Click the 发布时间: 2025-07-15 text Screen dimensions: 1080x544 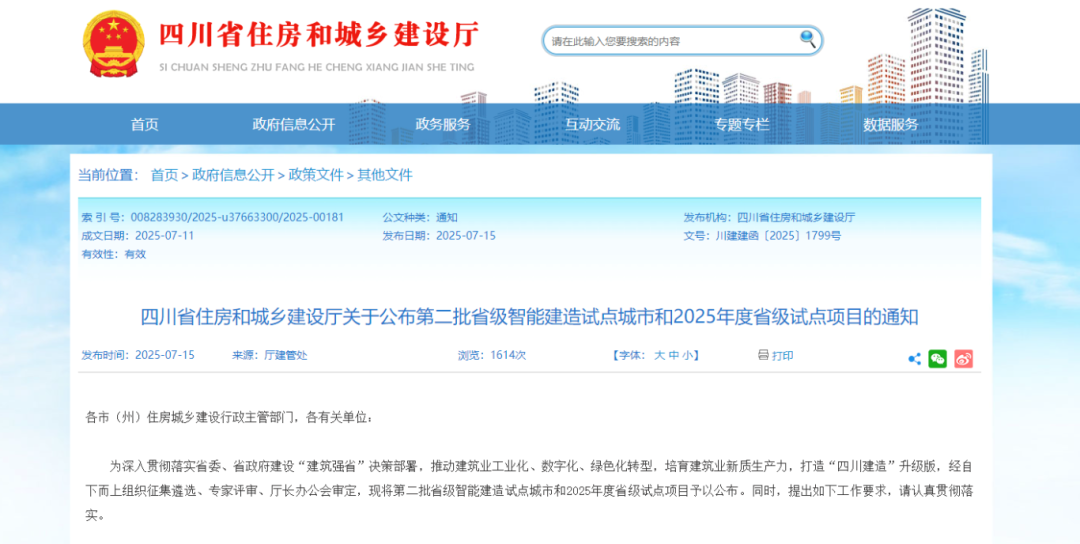[138, 355]
